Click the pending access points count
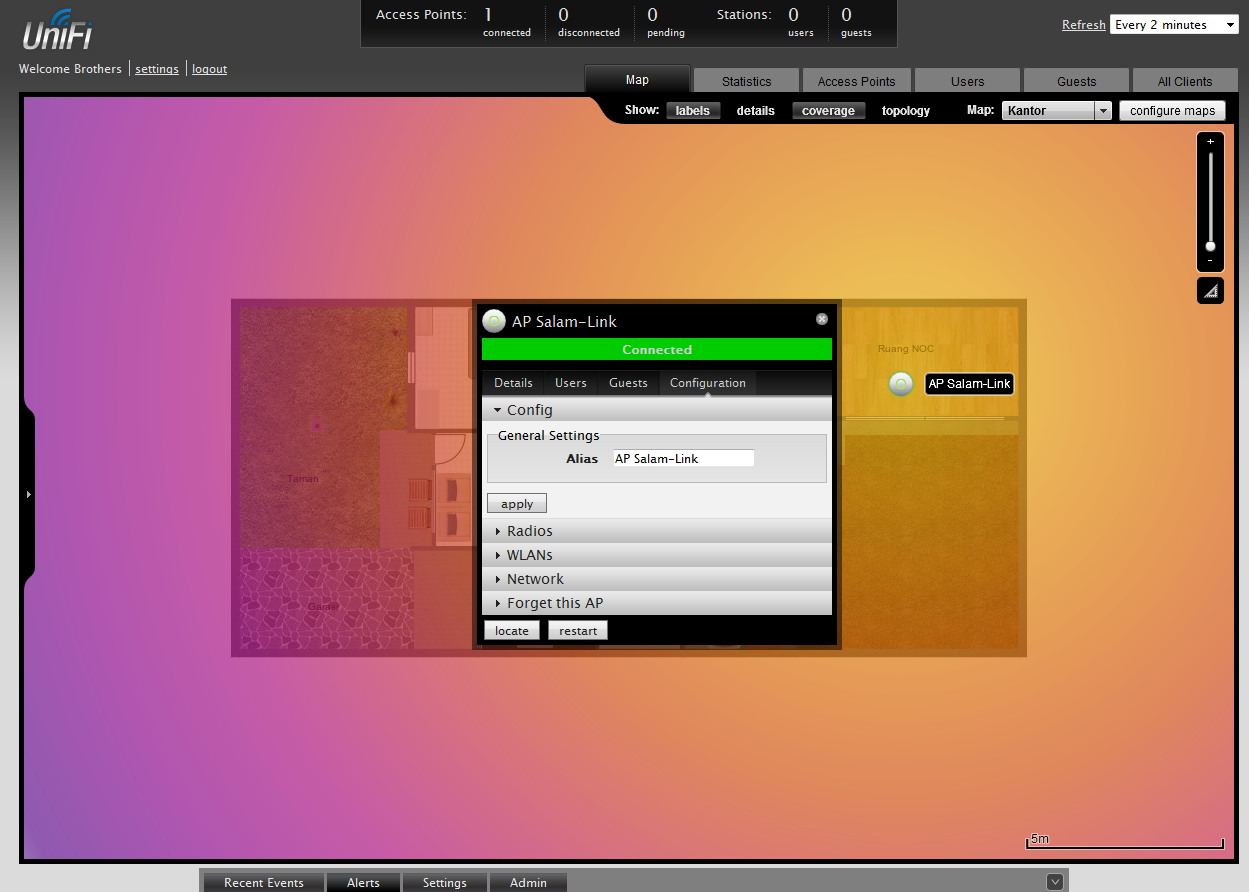The width and height of the screenshot is (1249, 892). (666, 22)
